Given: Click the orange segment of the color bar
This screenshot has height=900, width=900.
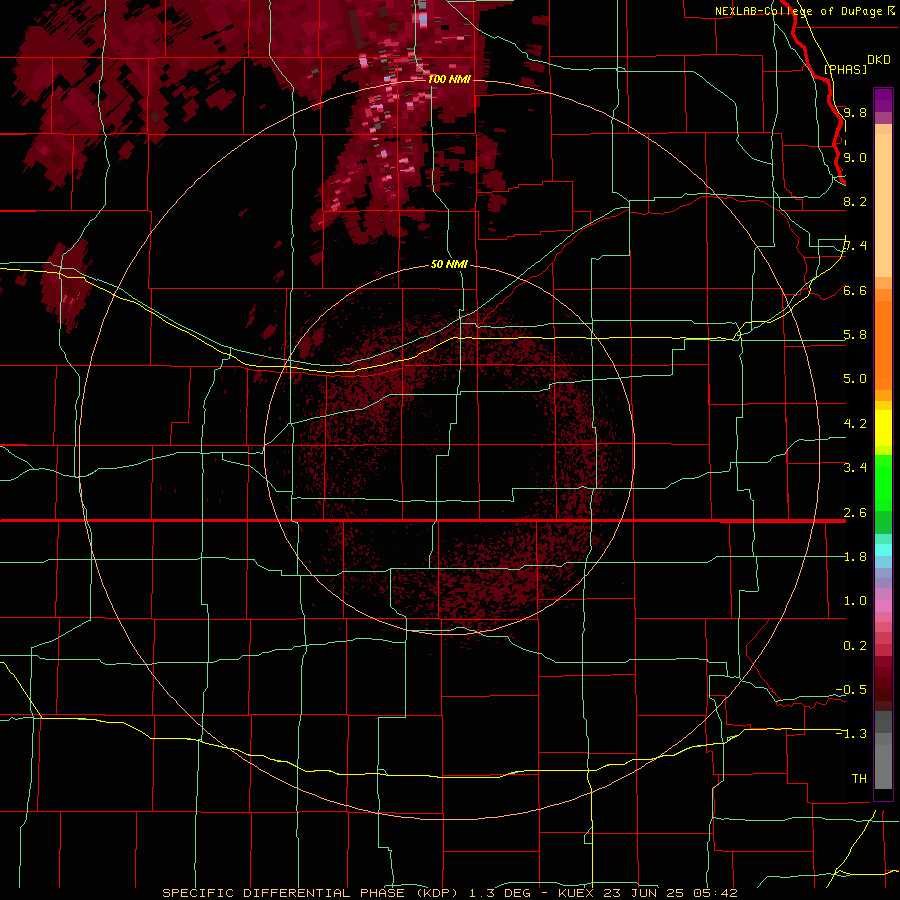Looking at the screenshot, I should click(883, 344).
